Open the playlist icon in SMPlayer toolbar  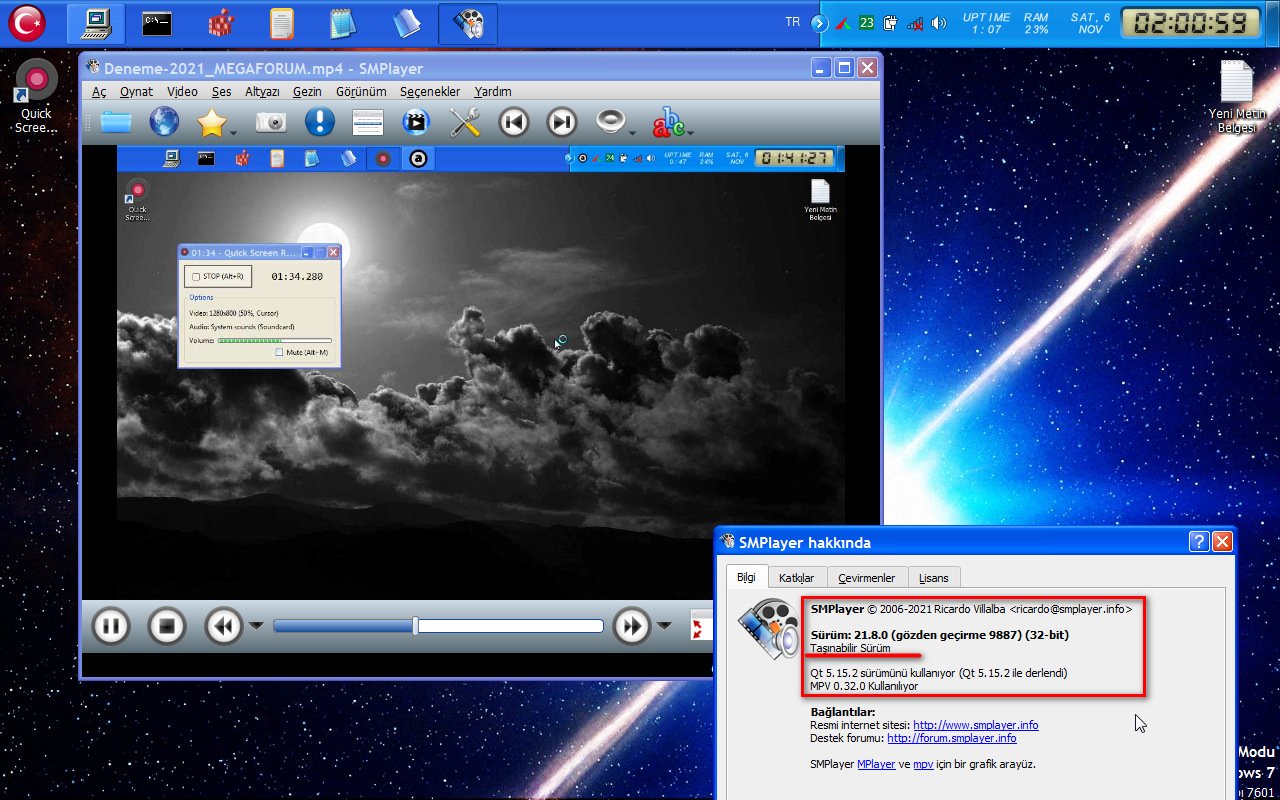(368, 123)
